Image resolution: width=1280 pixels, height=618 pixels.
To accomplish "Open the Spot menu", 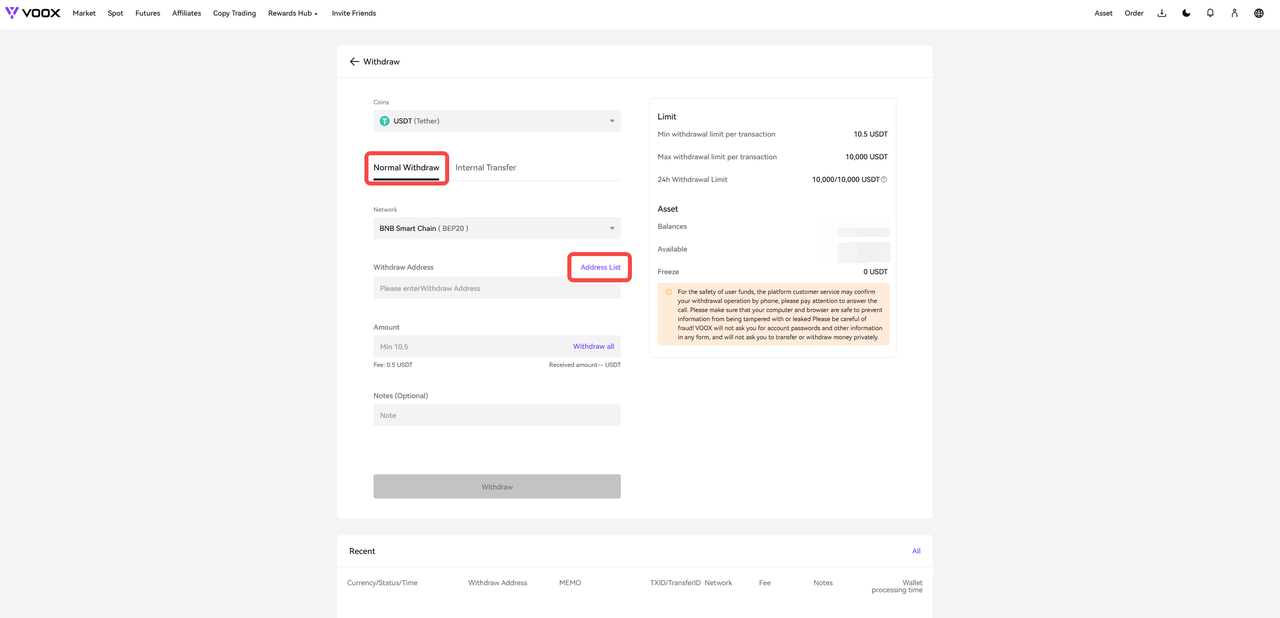I will pyautogui.click(x=115, y=13).
